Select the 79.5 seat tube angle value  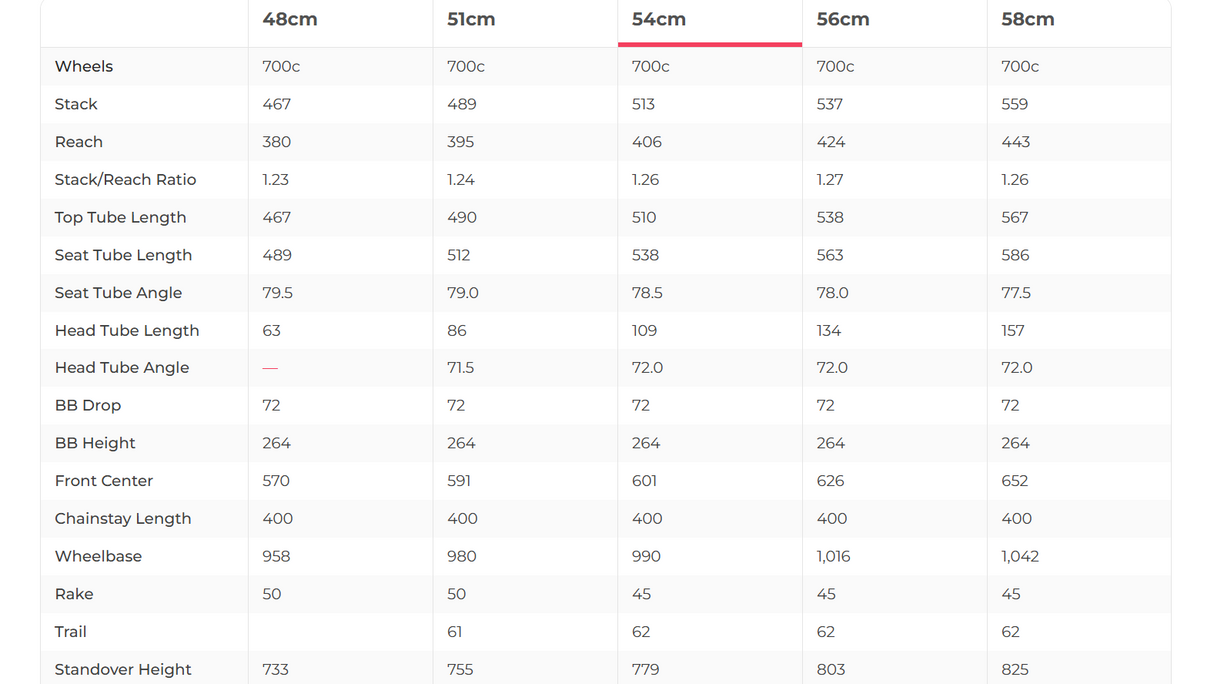click(x=278, y=293)
